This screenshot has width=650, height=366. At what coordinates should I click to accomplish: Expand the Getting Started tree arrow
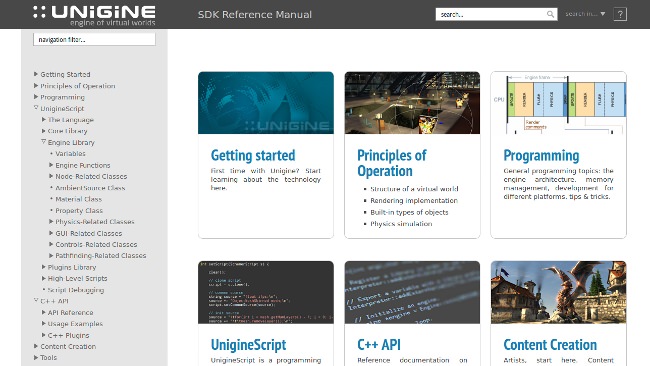(36, 74)
